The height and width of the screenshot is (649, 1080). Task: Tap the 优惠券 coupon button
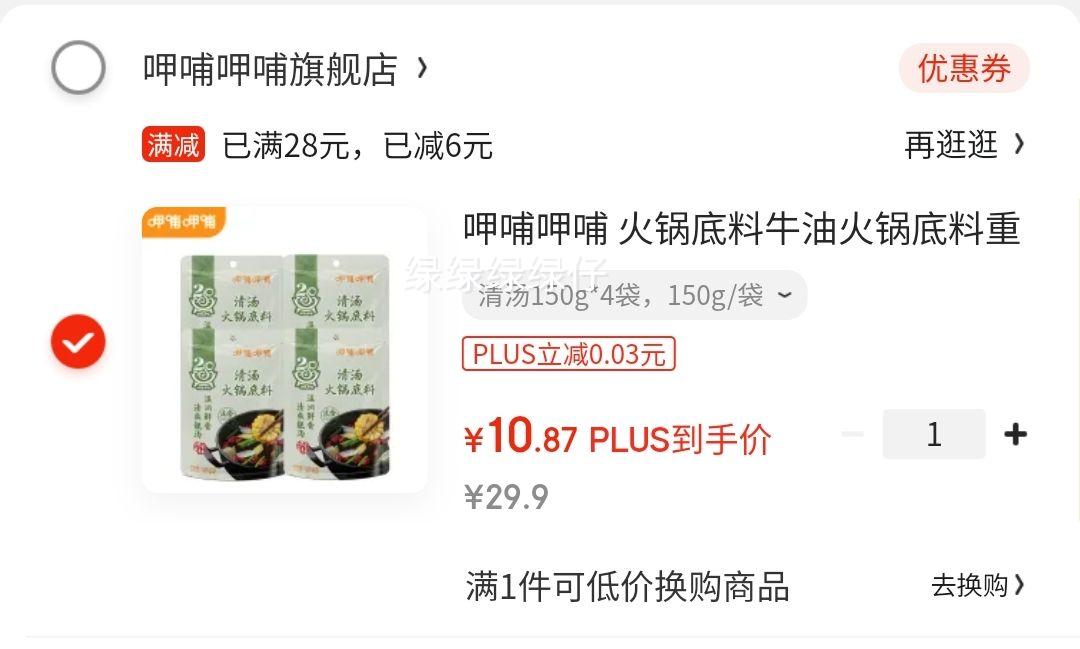964,68
